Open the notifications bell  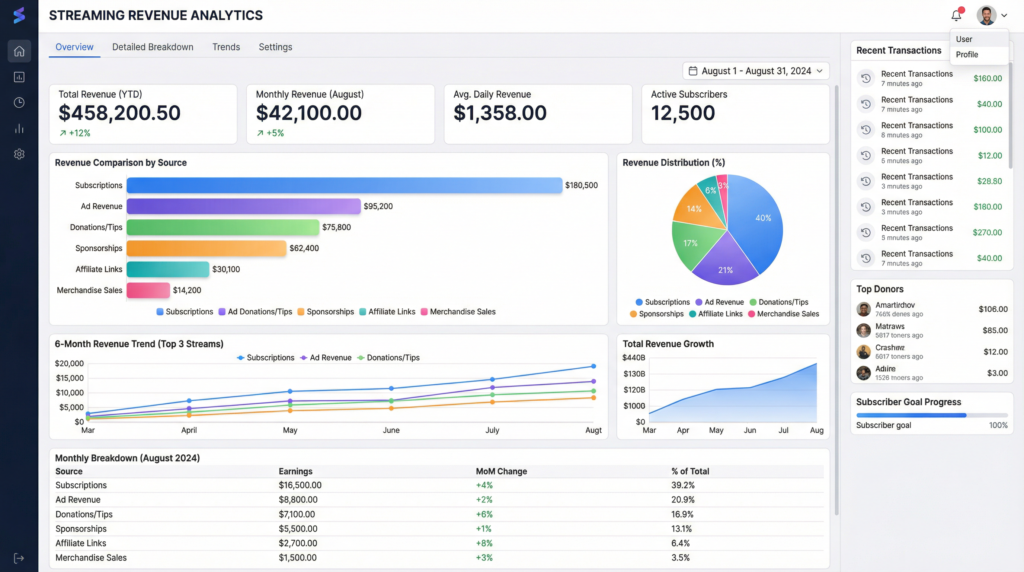click(x=956, y=15)
